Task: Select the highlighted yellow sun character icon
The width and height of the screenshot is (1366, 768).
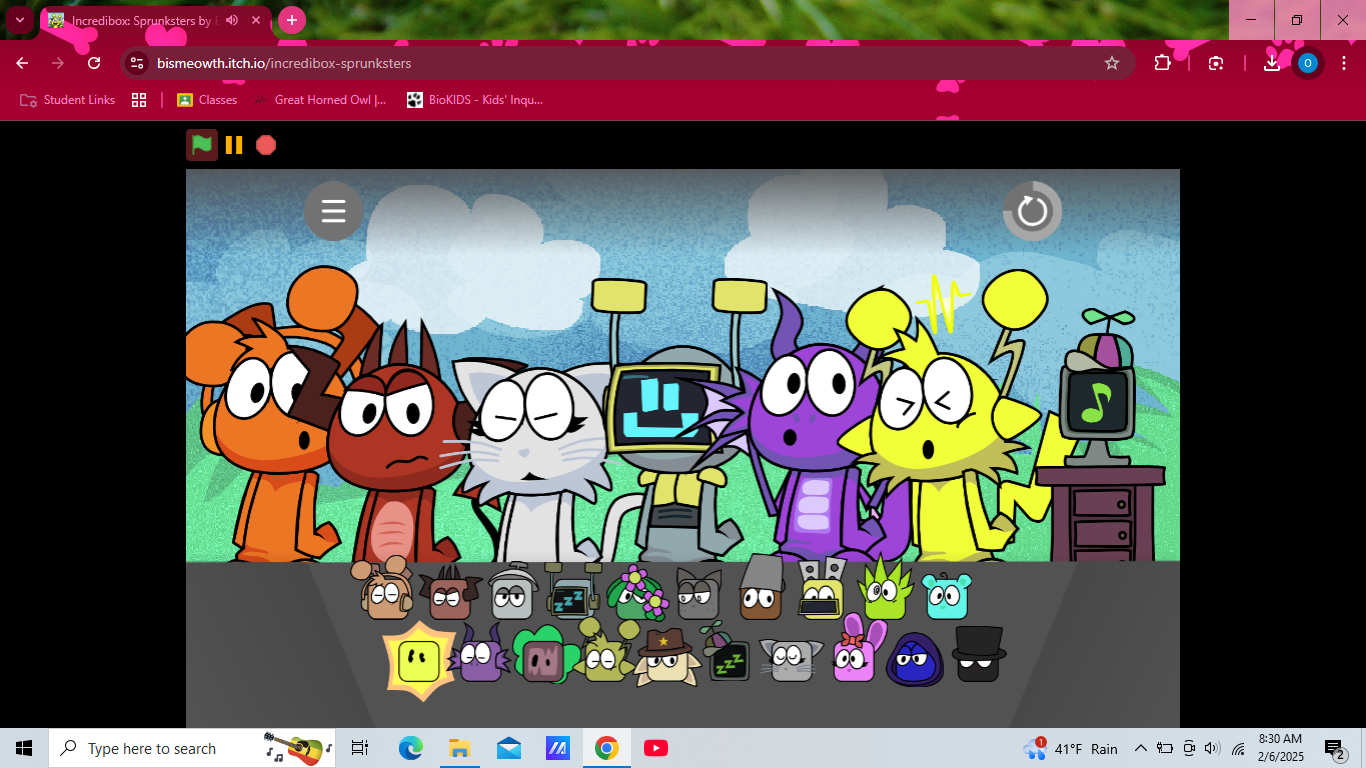Action: tap(419, 661)
